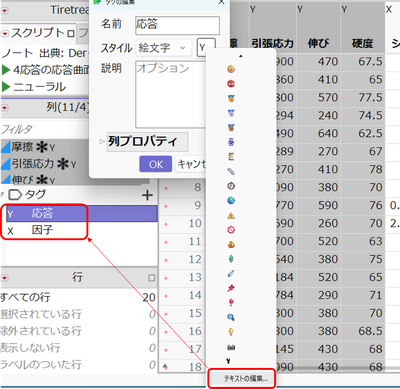Select the dark binoculars emoji
Image resolution: width=400 pixels, height=389 pixels.
tap(231, 347)
